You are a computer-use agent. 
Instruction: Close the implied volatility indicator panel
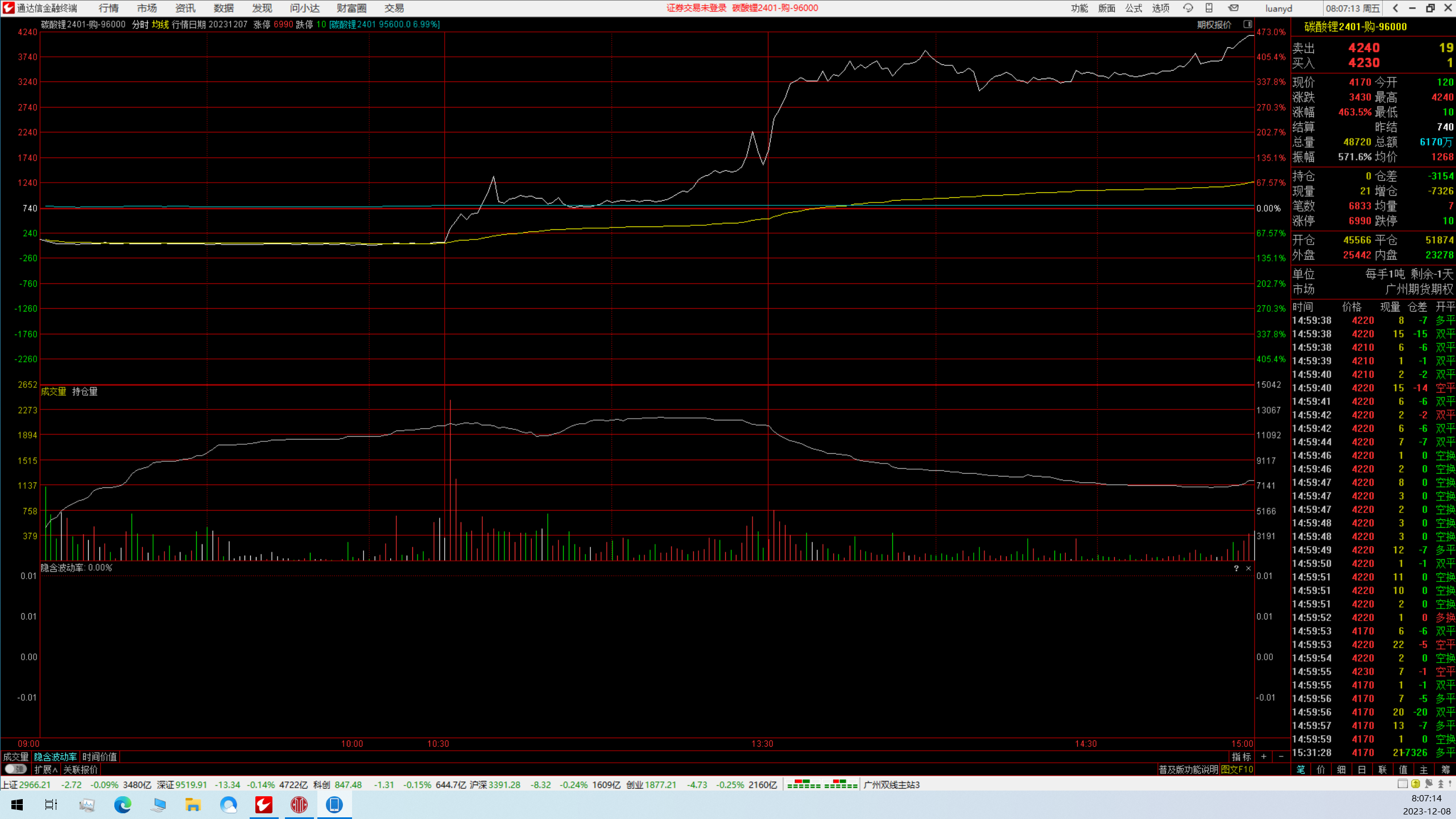(x=1248, y=568)
